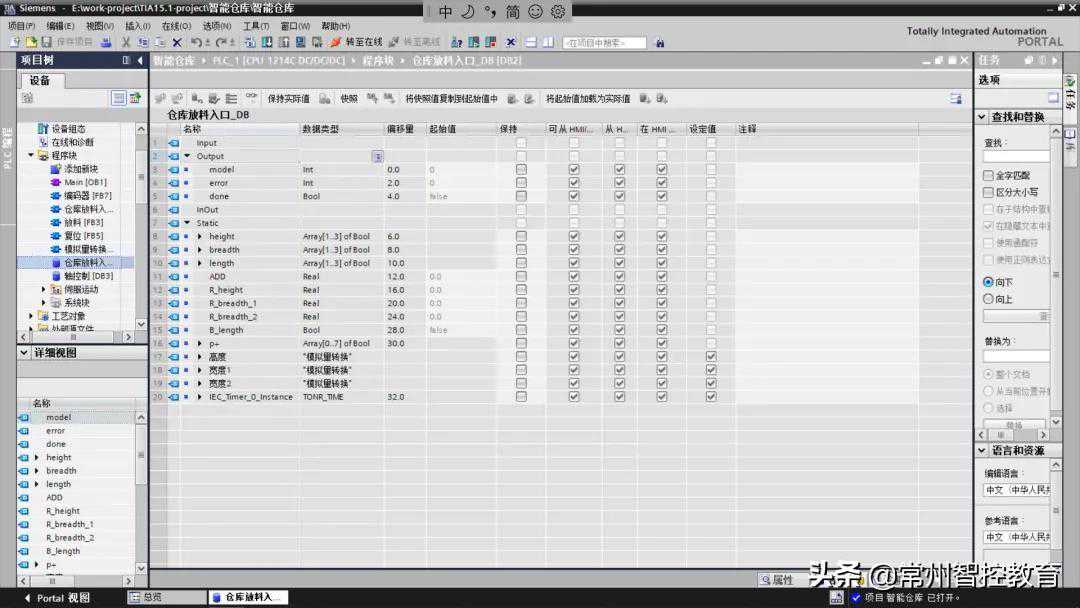
Task: Expand the 工艺对象 tree node
Action: (x=31, y=316)
